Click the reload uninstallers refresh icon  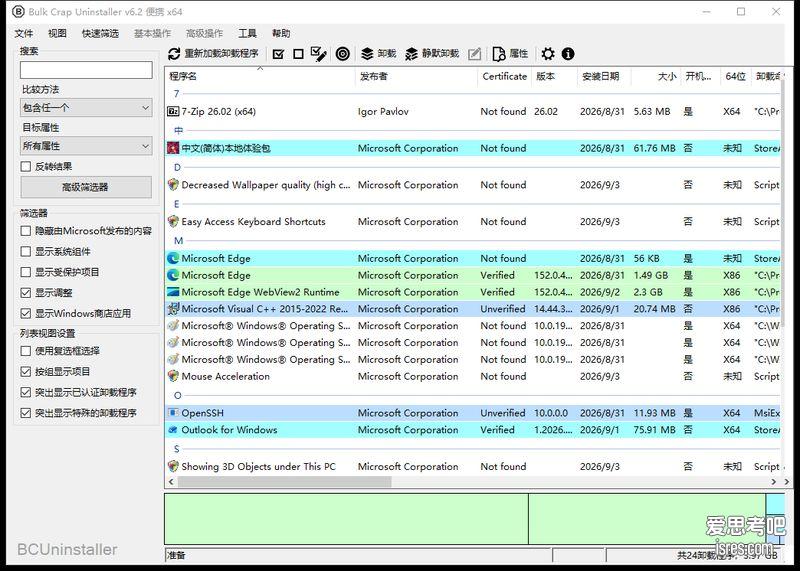tap(174, 54)
